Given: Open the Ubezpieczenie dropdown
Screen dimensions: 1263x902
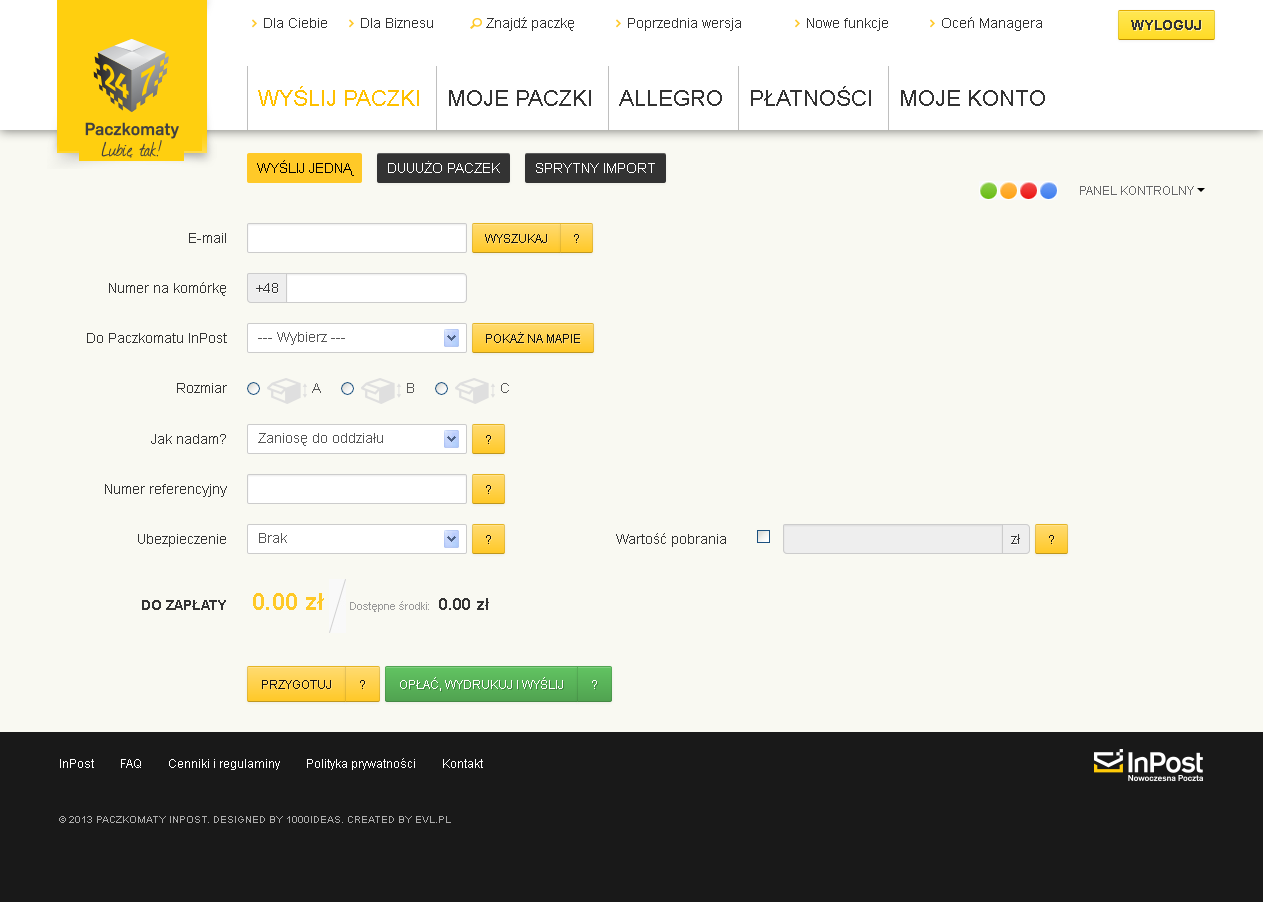Looking at the screenshot, I should click(x=357, y=539).
